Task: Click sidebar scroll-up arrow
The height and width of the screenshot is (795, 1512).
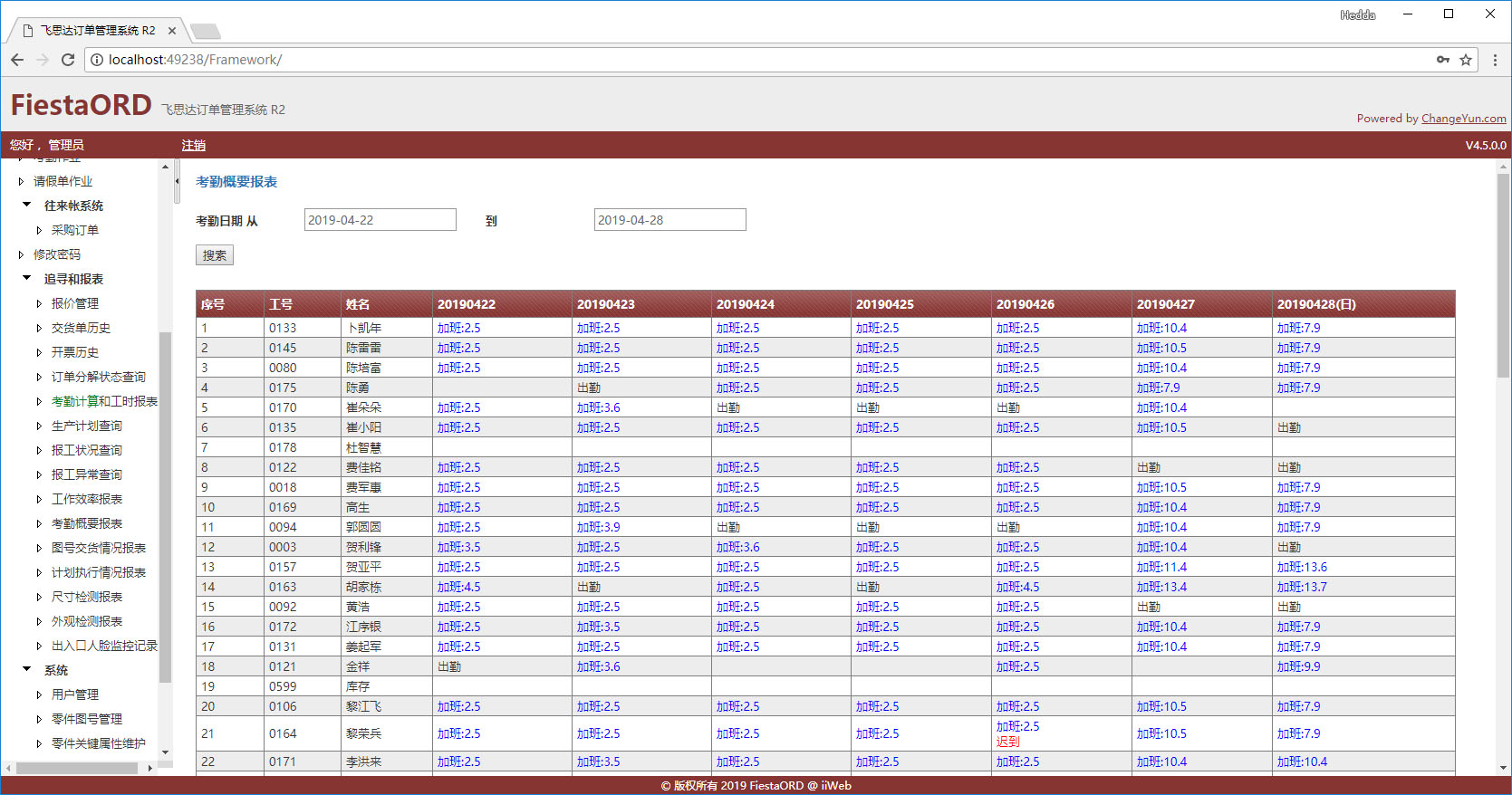Action: coord(165,167)
